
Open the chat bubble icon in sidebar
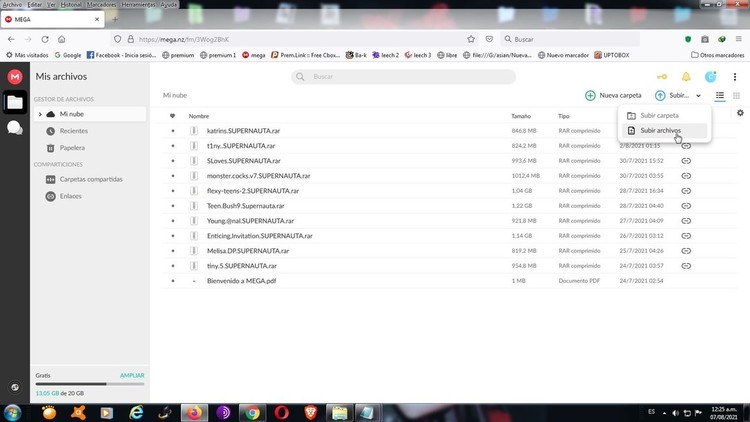coord(15,127)
